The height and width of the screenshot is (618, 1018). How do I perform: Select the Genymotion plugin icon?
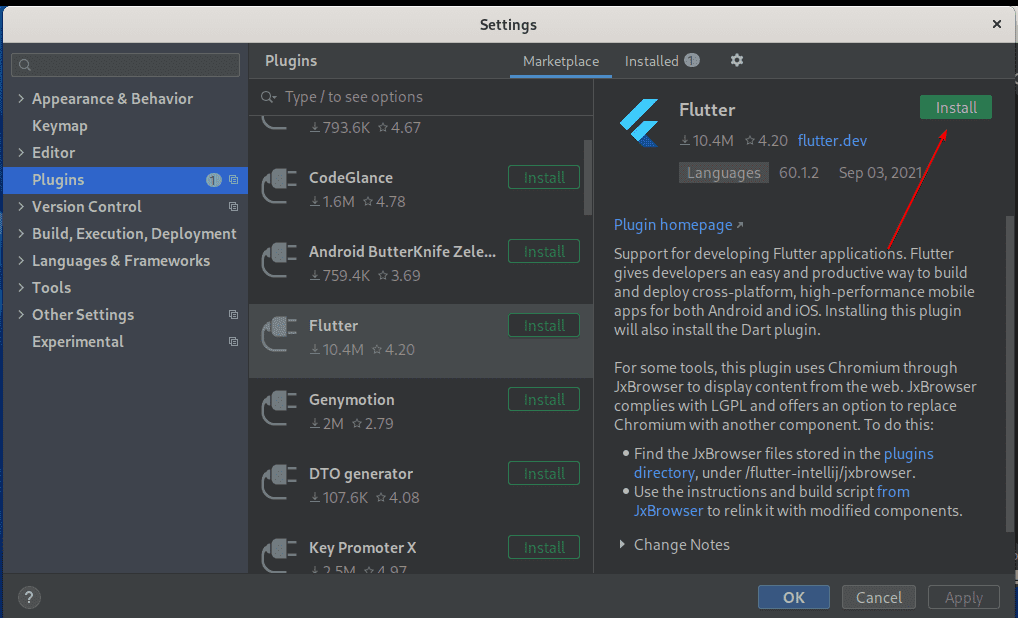[279, 410]
